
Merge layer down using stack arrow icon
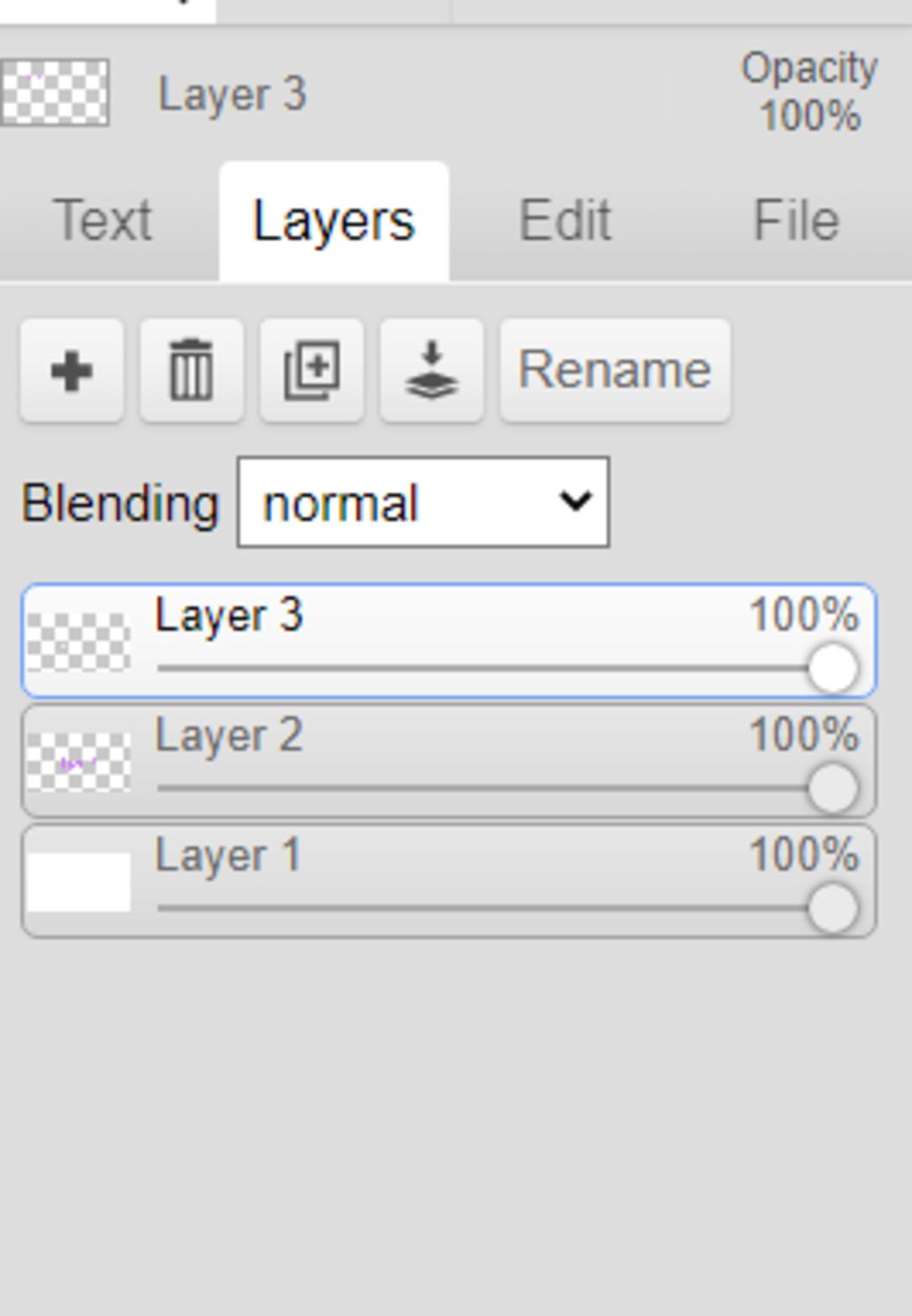click(x=432, y=370)
